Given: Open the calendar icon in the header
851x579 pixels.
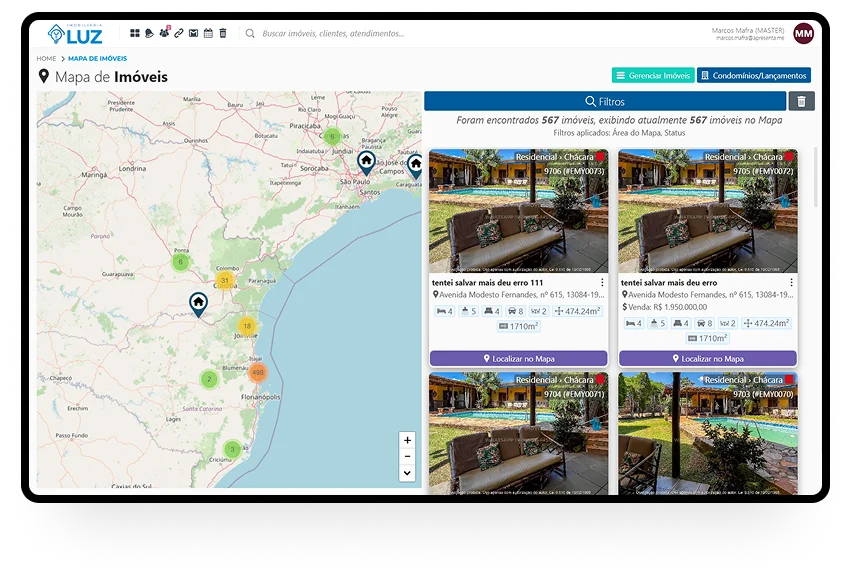Looking at the screenshot, I should point(208,33).
